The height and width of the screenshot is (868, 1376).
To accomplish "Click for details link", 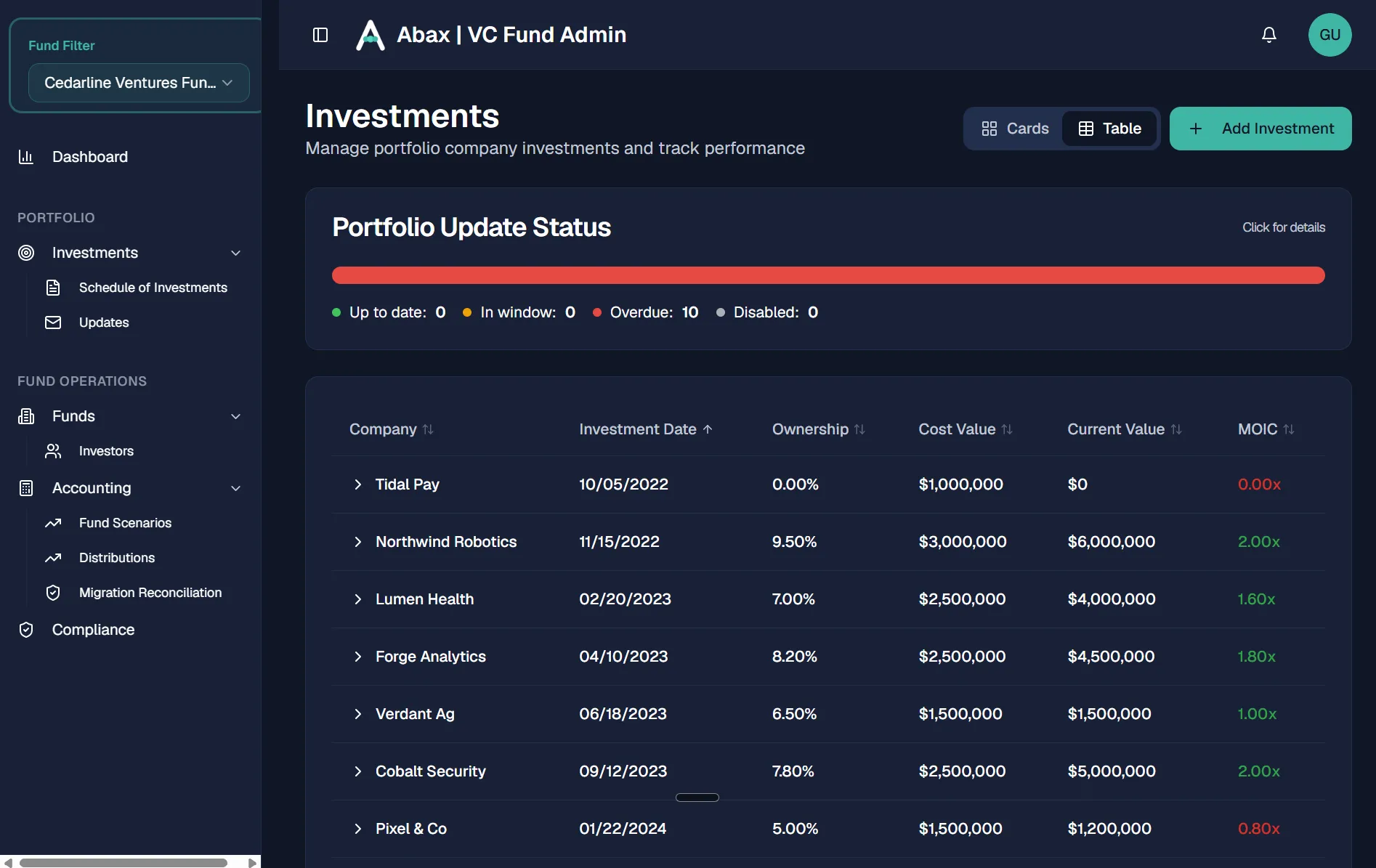I will tap(1284, 227).
